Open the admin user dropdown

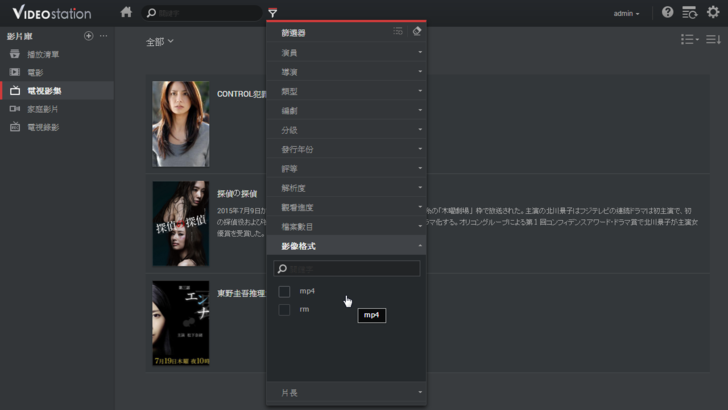(x=626, y=14)
